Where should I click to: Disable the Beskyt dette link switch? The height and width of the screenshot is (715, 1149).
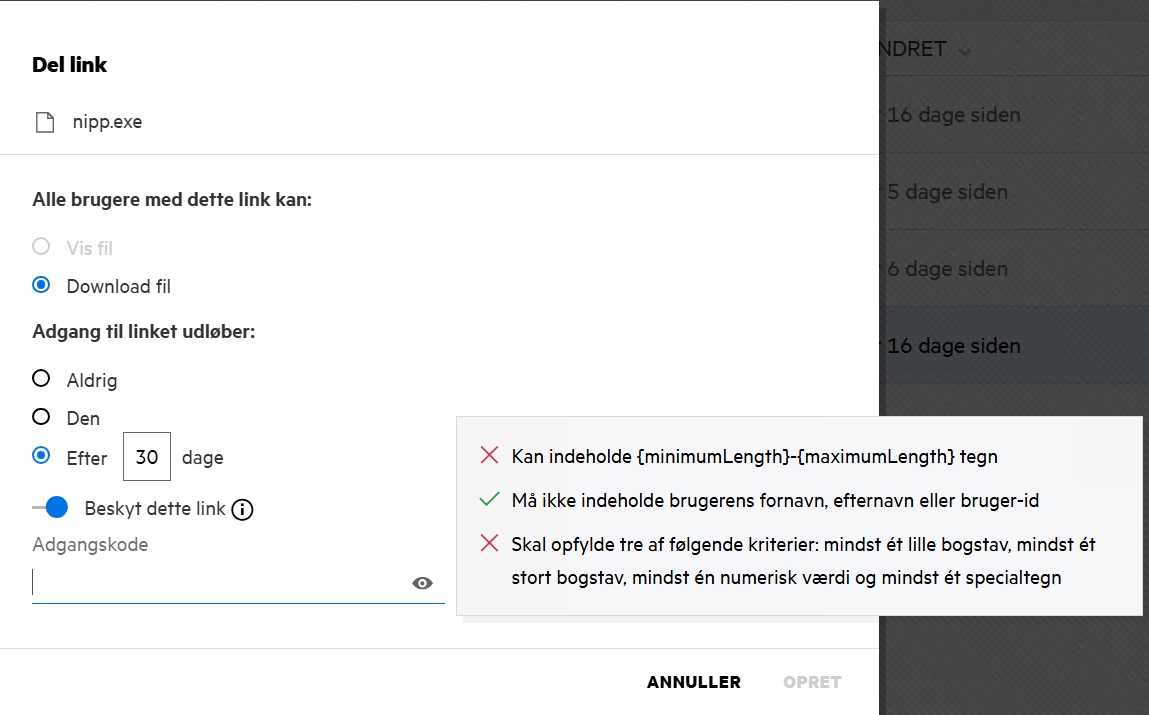point(50,508)
